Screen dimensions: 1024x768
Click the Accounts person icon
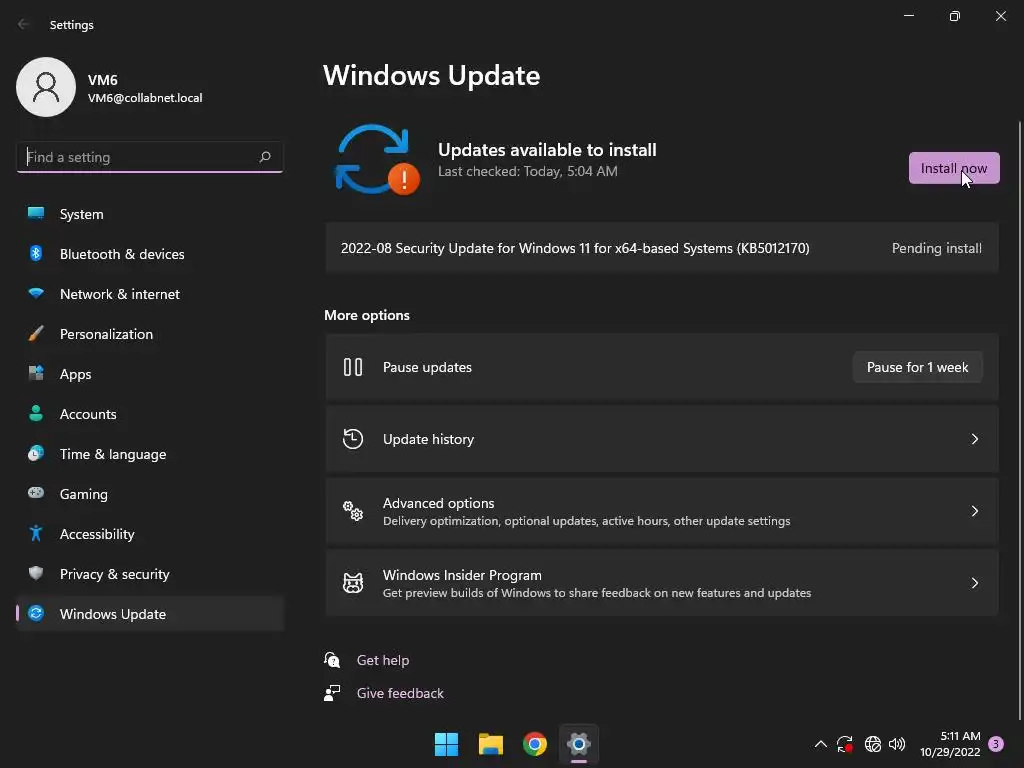tap(36, 413)
